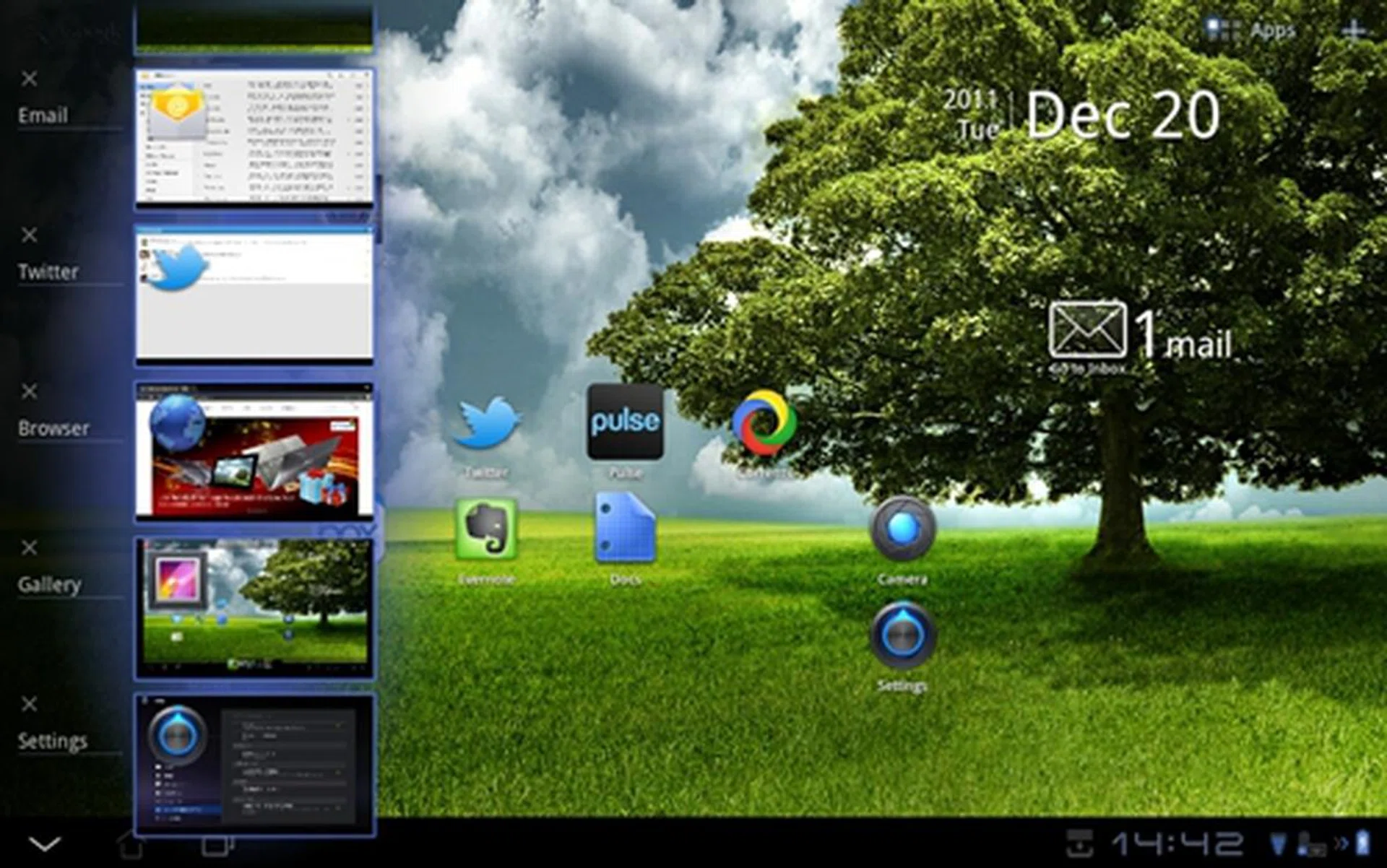
Task: Open the Google Currents app icon
Action: pos(764,424)
